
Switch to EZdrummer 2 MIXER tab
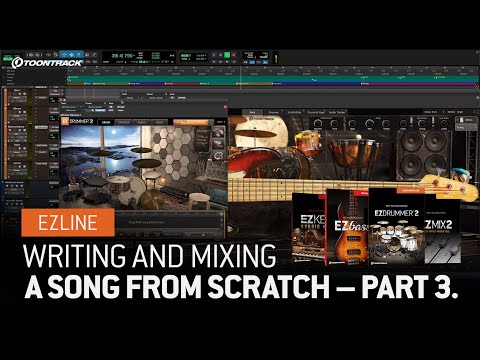160,122
